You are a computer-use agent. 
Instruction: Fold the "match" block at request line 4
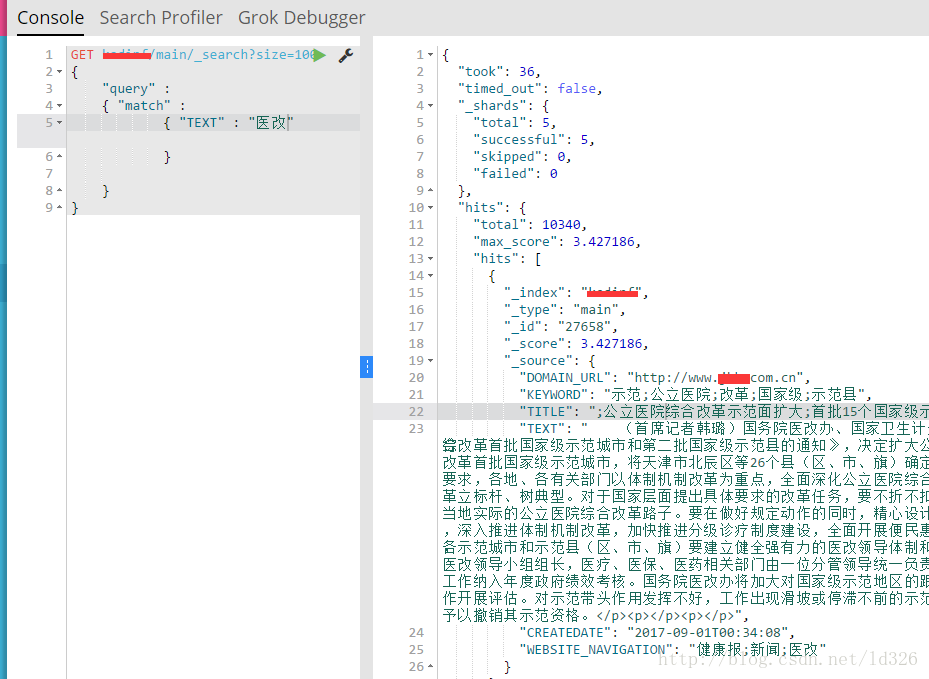pos(60,106)
